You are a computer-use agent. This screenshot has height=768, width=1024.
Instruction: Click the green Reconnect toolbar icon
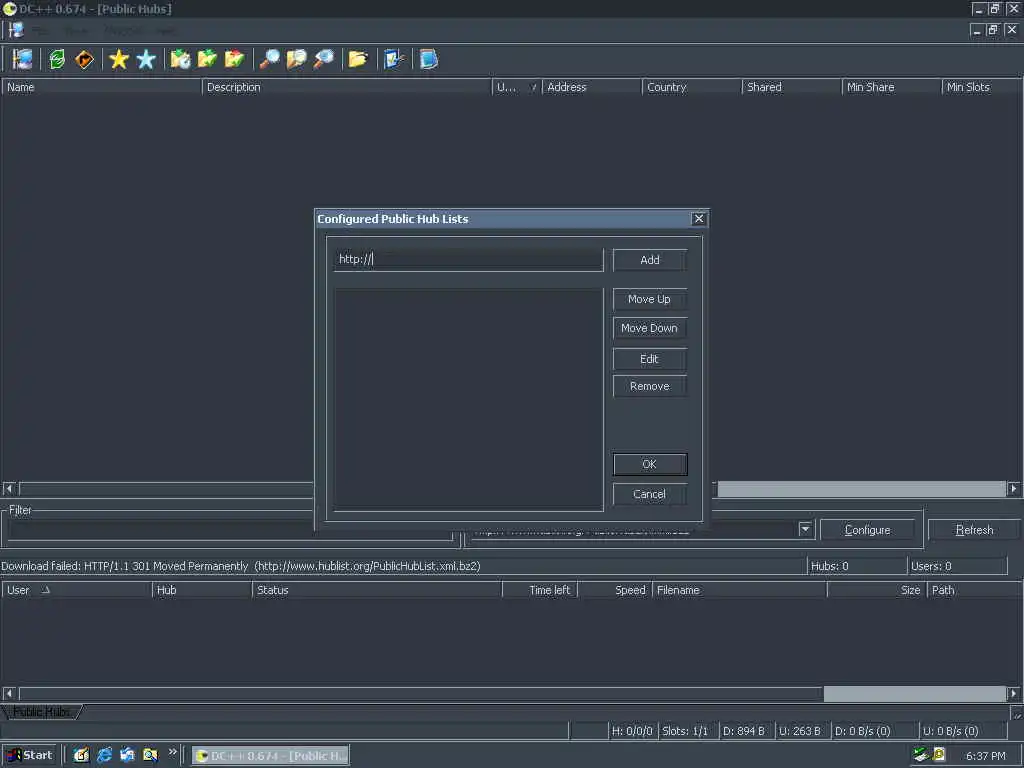(57, 59)
